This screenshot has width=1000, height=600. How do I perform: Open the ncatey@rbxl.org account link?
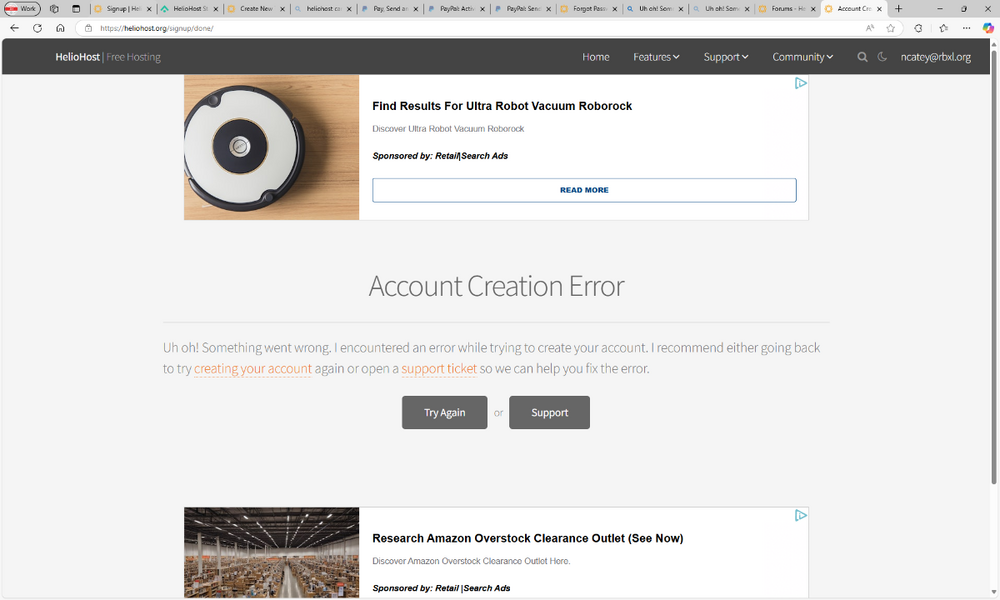click(x=936, y=57)
